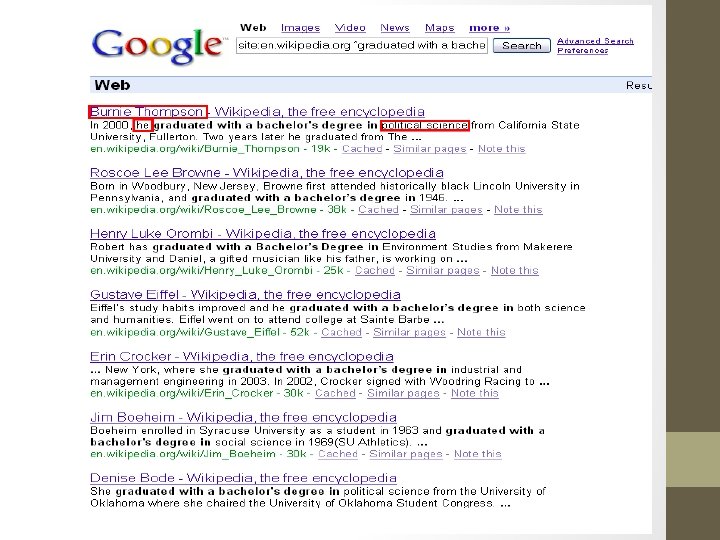Click the 'political science' text in first snippet
The height and width of the screenshot is (540, 720).
(x=425, y=125)
